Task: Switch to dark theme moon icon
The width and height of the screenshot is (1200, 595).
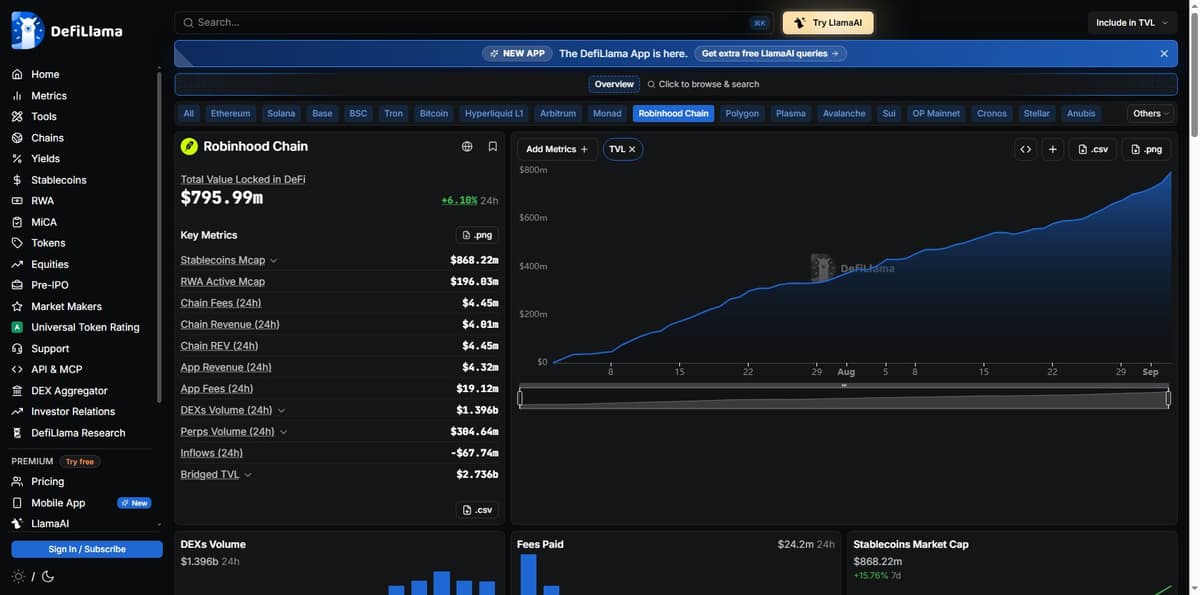Action: click(x=48, y=577)
